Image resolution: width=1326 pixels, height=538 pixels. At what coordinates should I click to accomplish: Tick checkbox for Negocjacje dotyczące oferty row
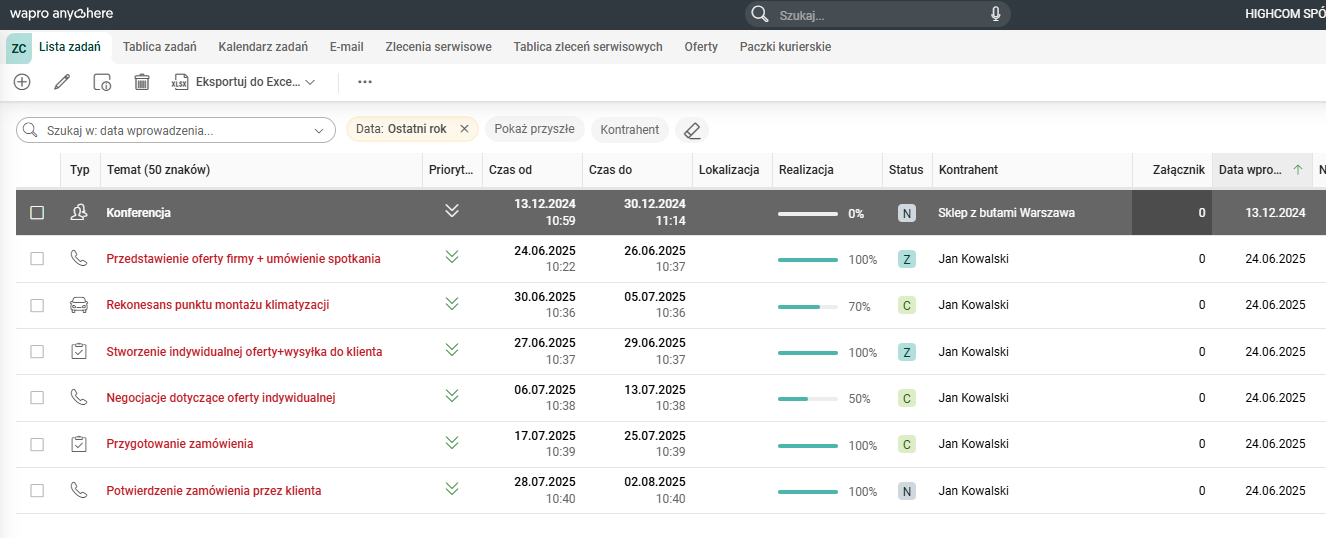37,398
